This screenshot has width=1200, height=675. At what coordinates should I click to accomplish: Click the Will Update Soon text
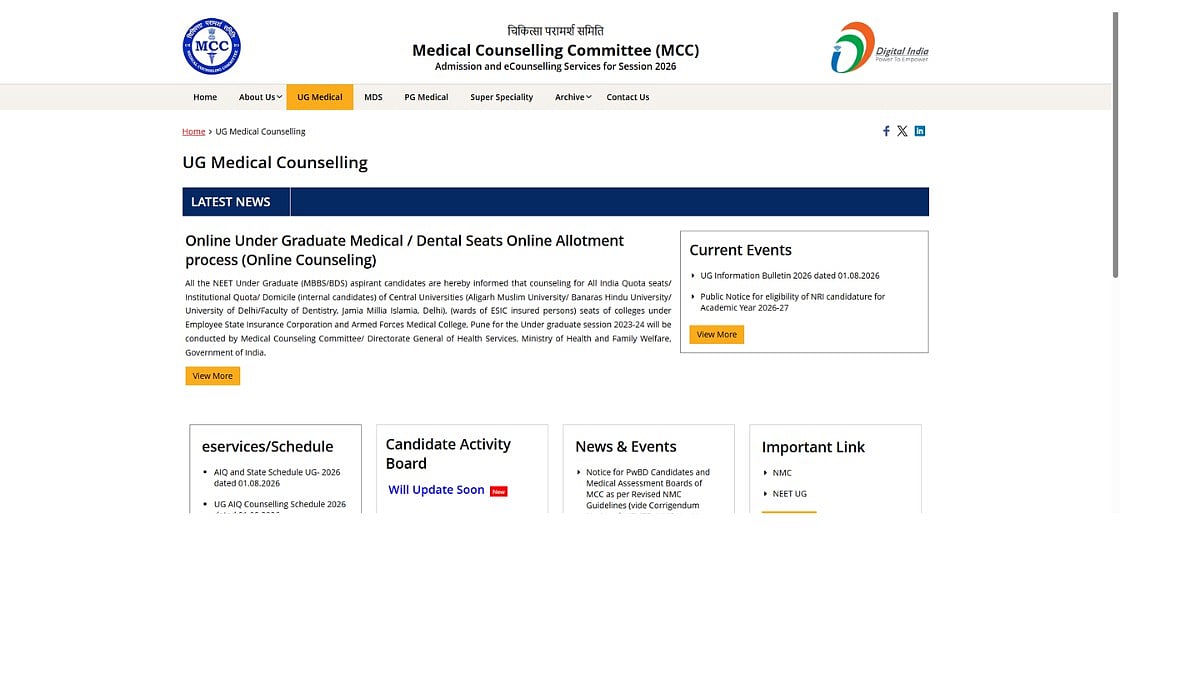point(436,490)
